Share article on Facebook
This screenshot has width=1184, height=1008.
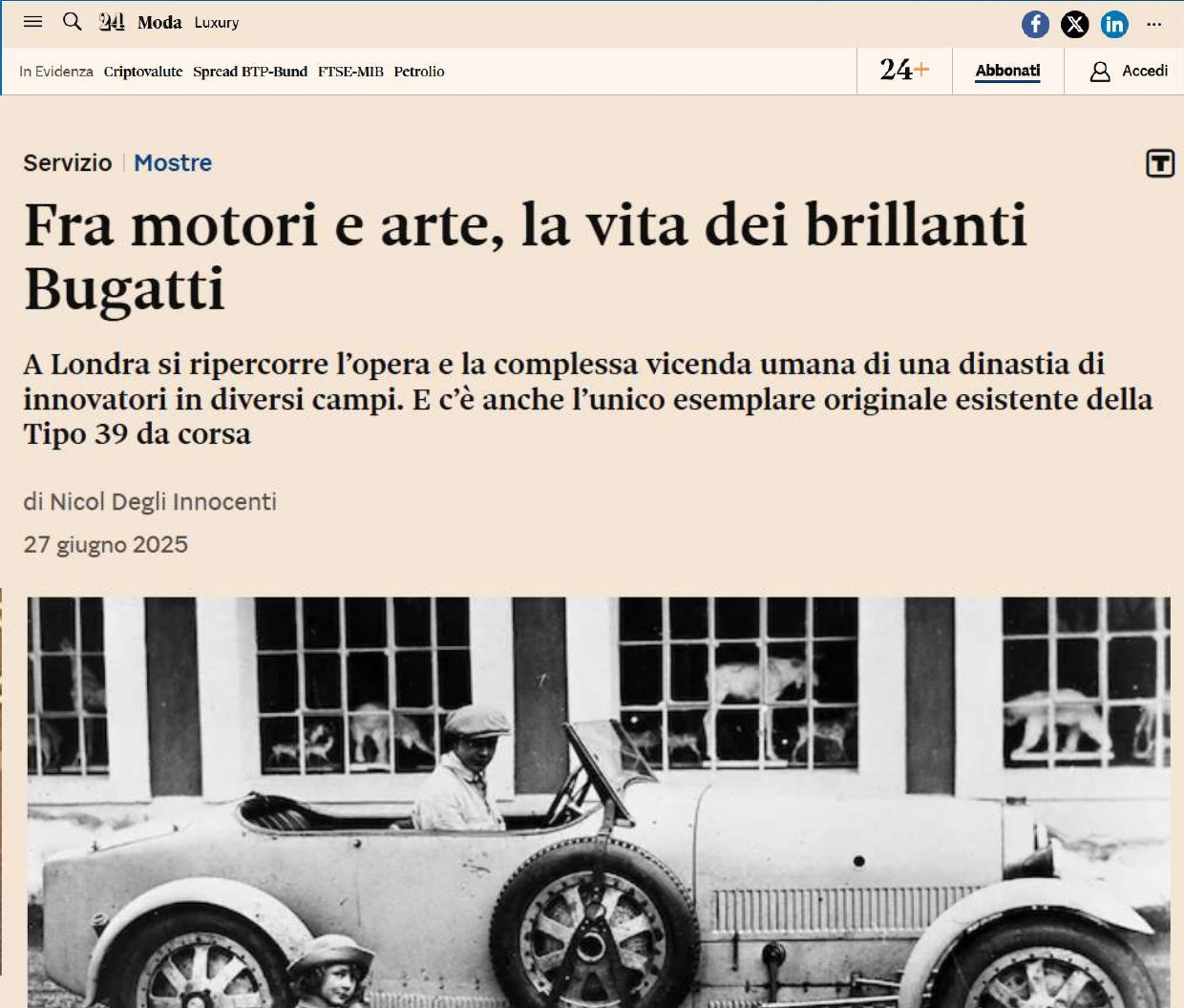[1035, 24]
